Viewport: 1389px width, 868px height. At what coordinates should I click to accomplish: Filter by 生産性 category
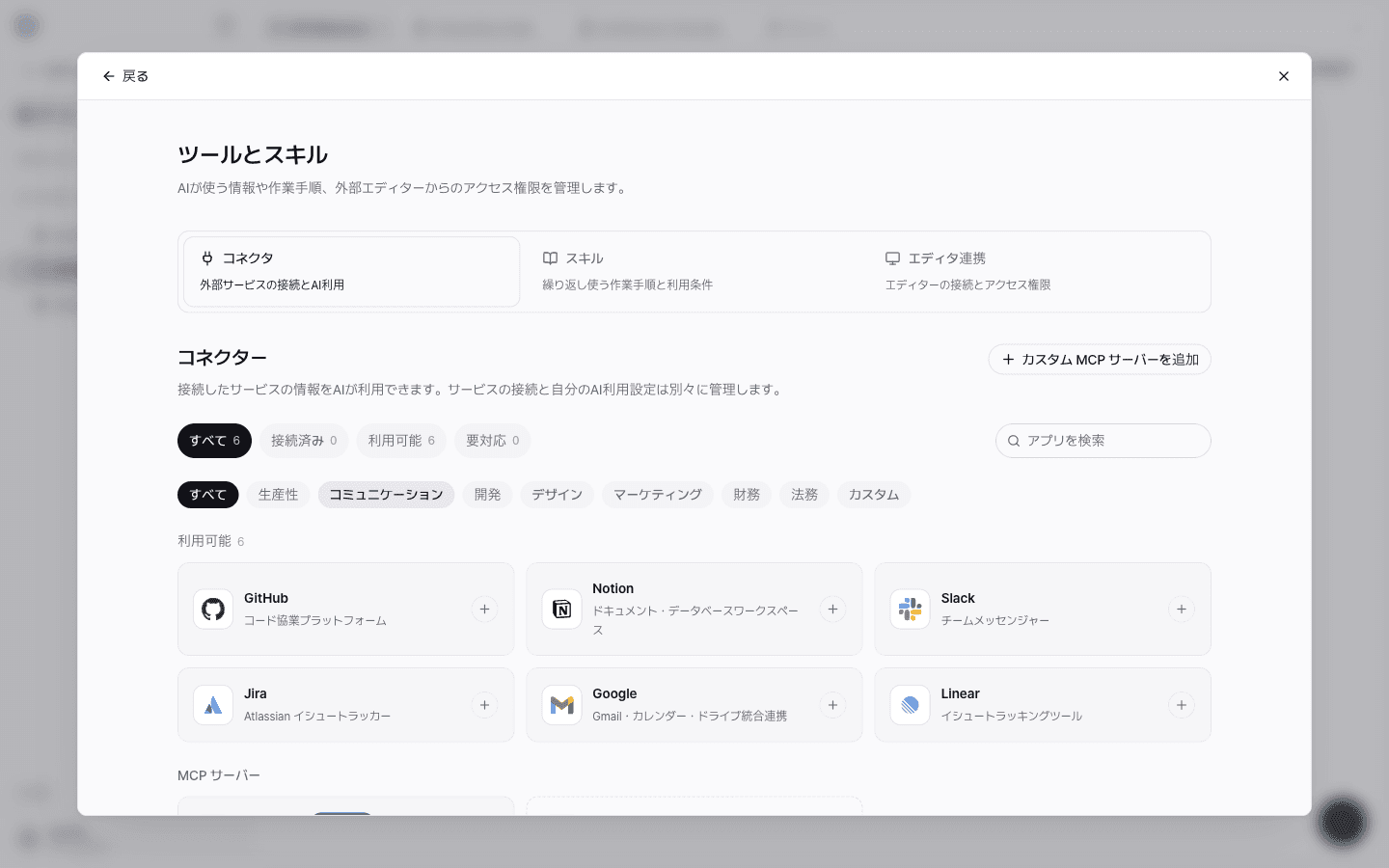click(279, 495)
